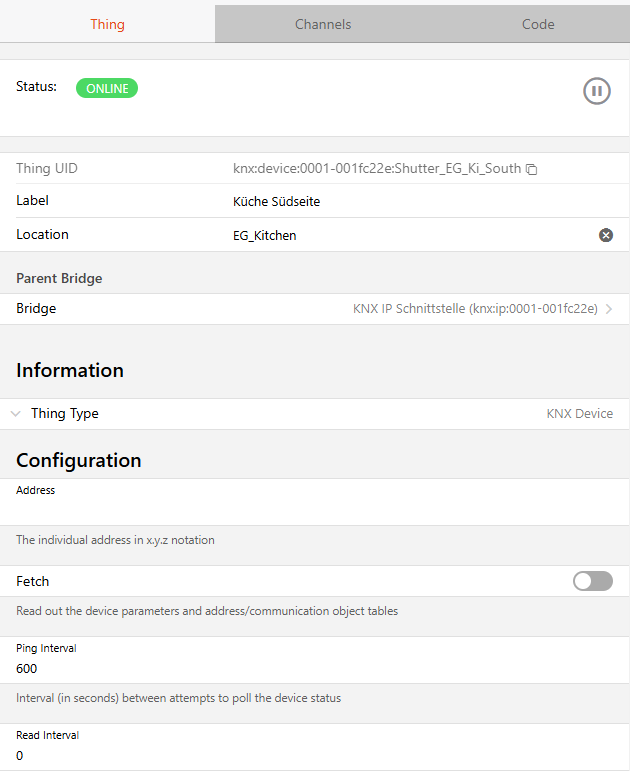This screenshot has height=771, width=630.
Task: Edit the Location field EG_Kitchen
Action: tap(412, 236)
